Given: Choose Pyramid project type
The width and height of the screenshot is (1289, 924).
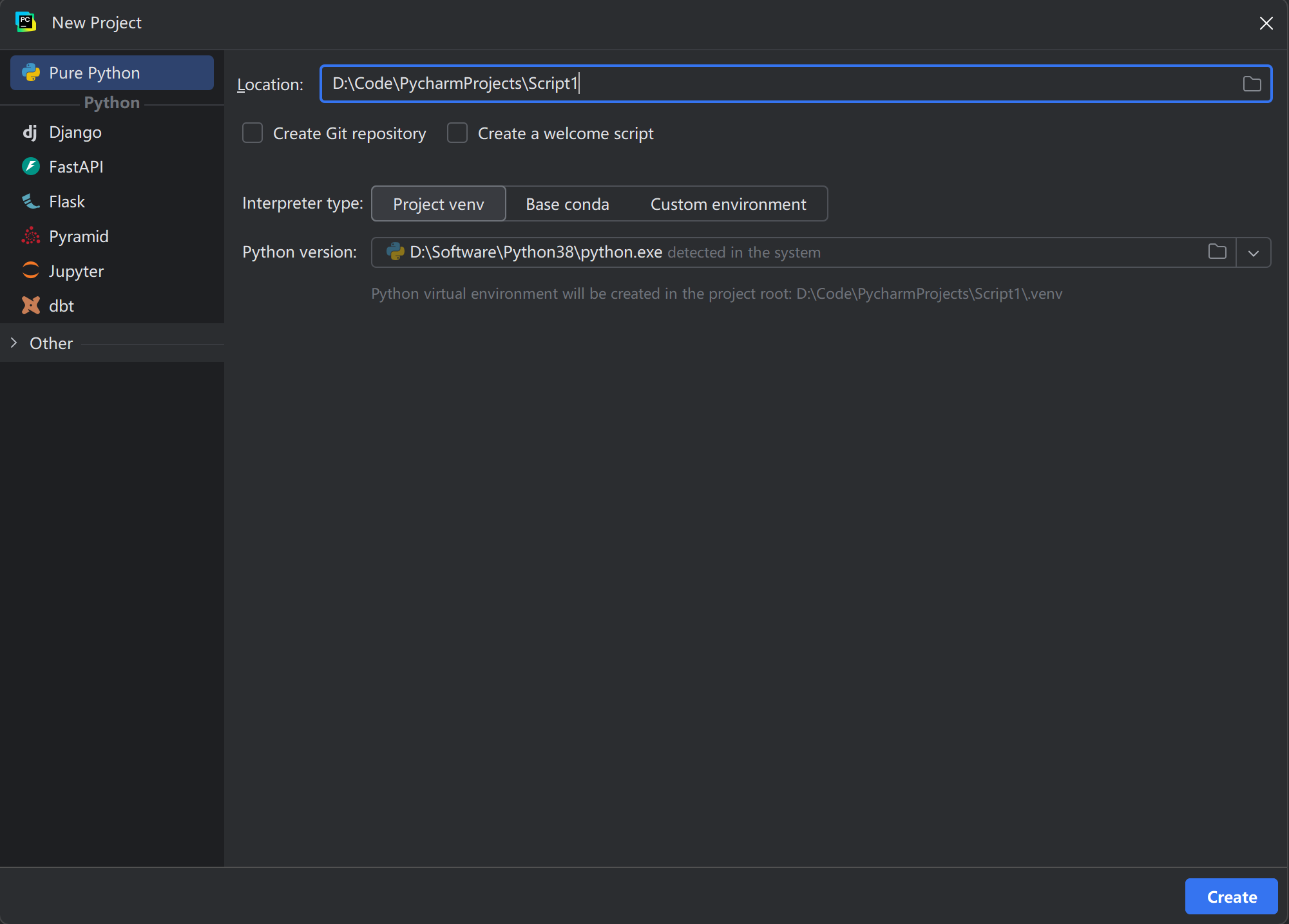Looking at the screenshot, I should coord(112,236).
